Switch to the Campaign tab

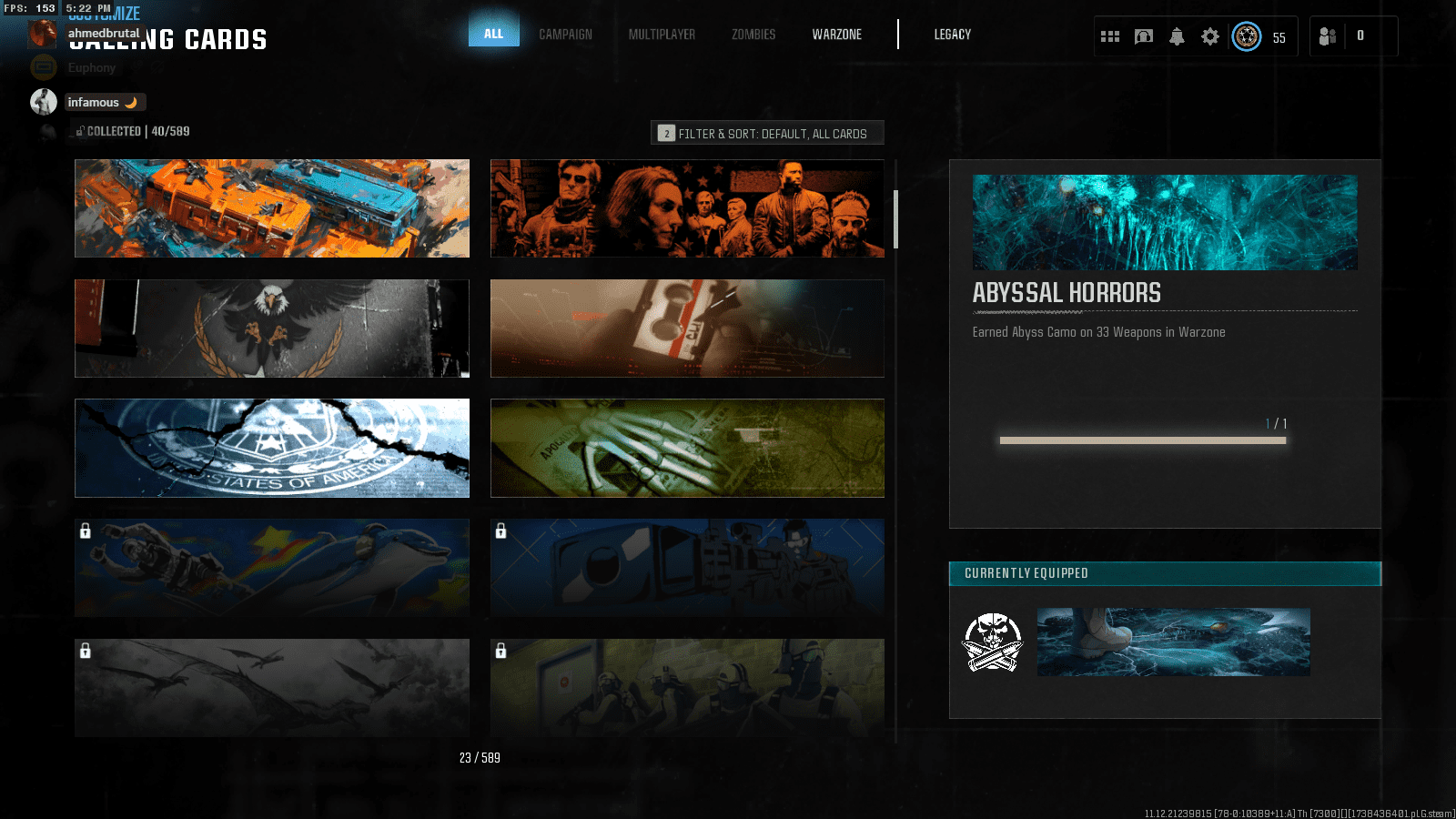pos(565,35)
